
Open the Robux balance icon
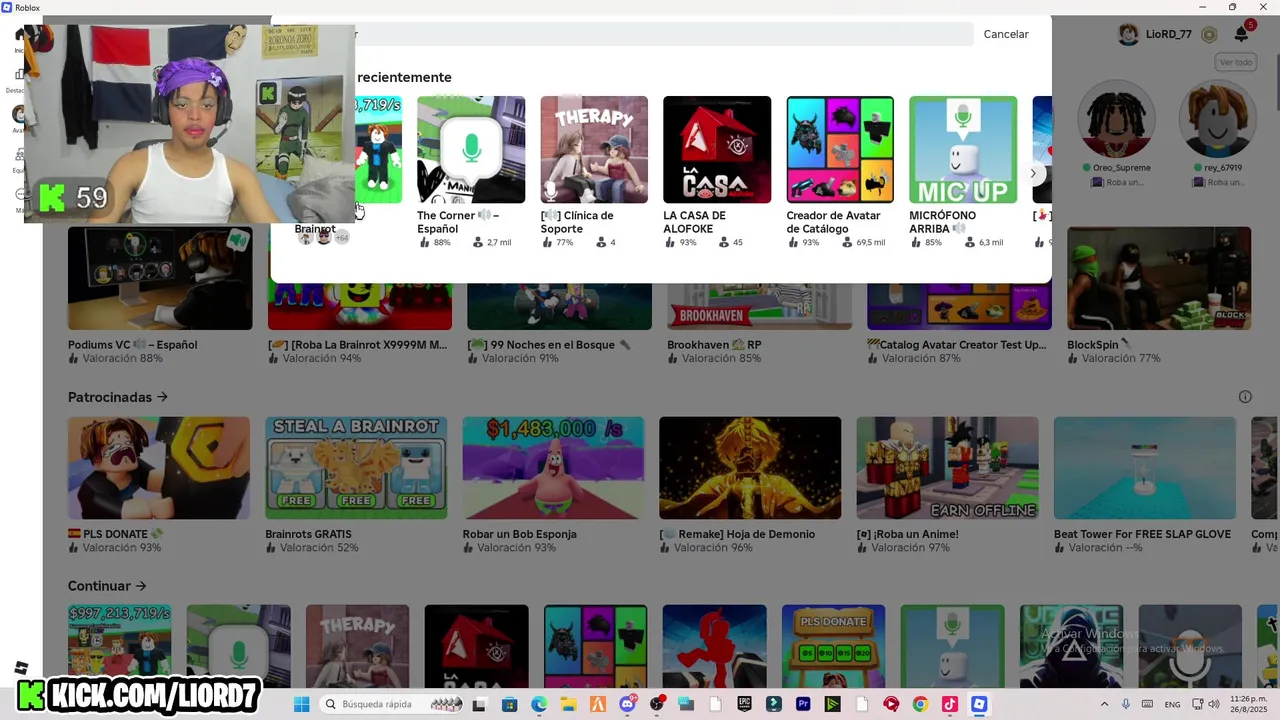1209,34
